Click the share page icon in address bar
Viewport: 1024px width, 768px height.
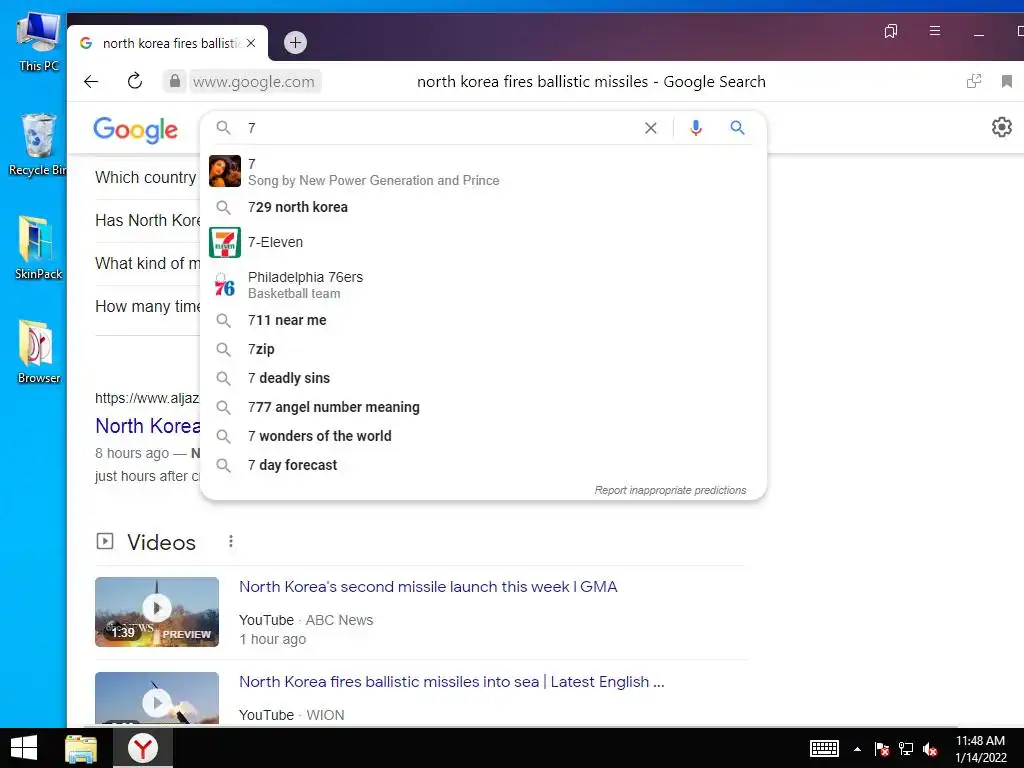pos(974,81)
